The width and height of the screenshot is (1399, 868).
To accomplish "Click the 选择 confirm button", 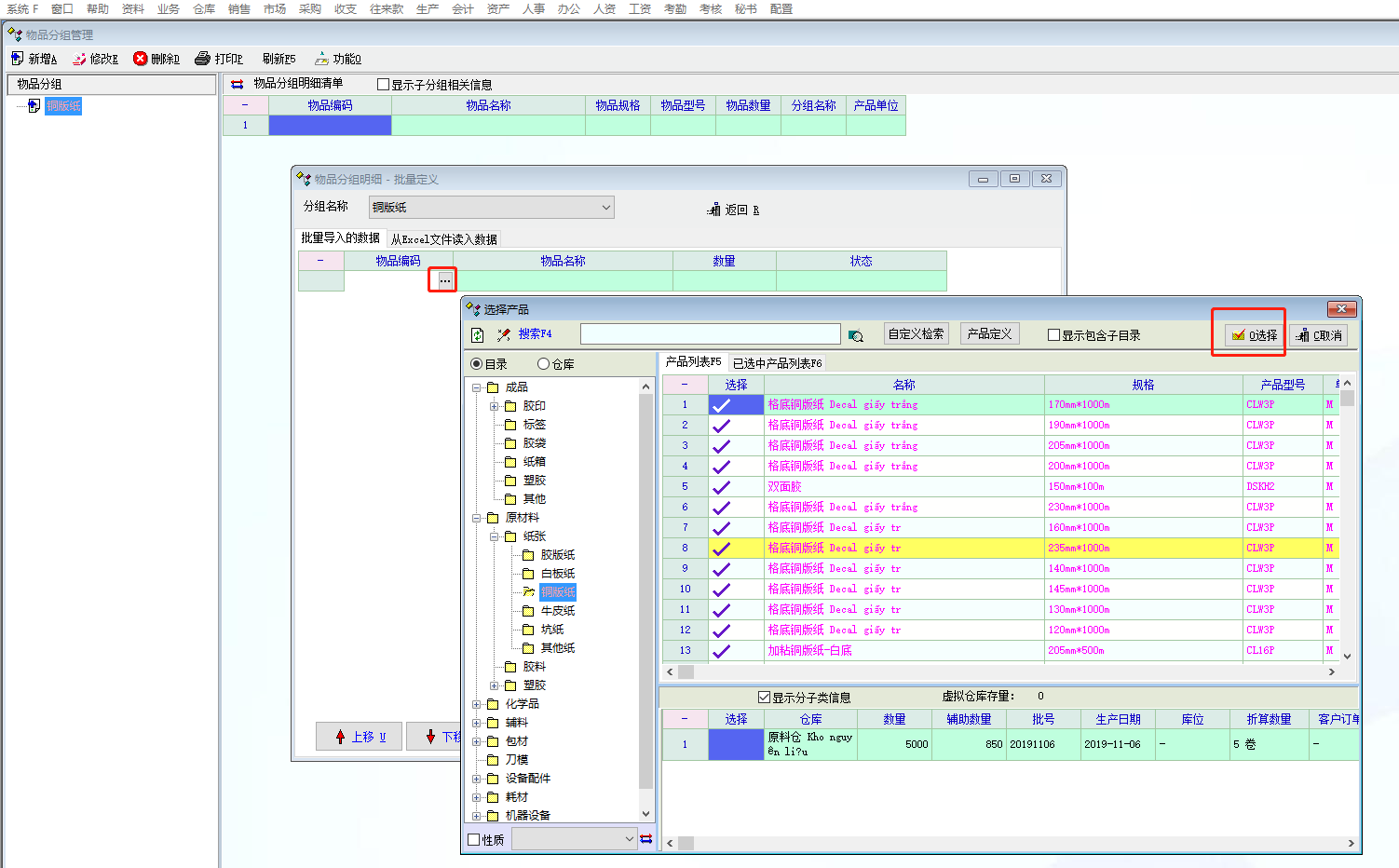I will click(x=1254, y=335).
